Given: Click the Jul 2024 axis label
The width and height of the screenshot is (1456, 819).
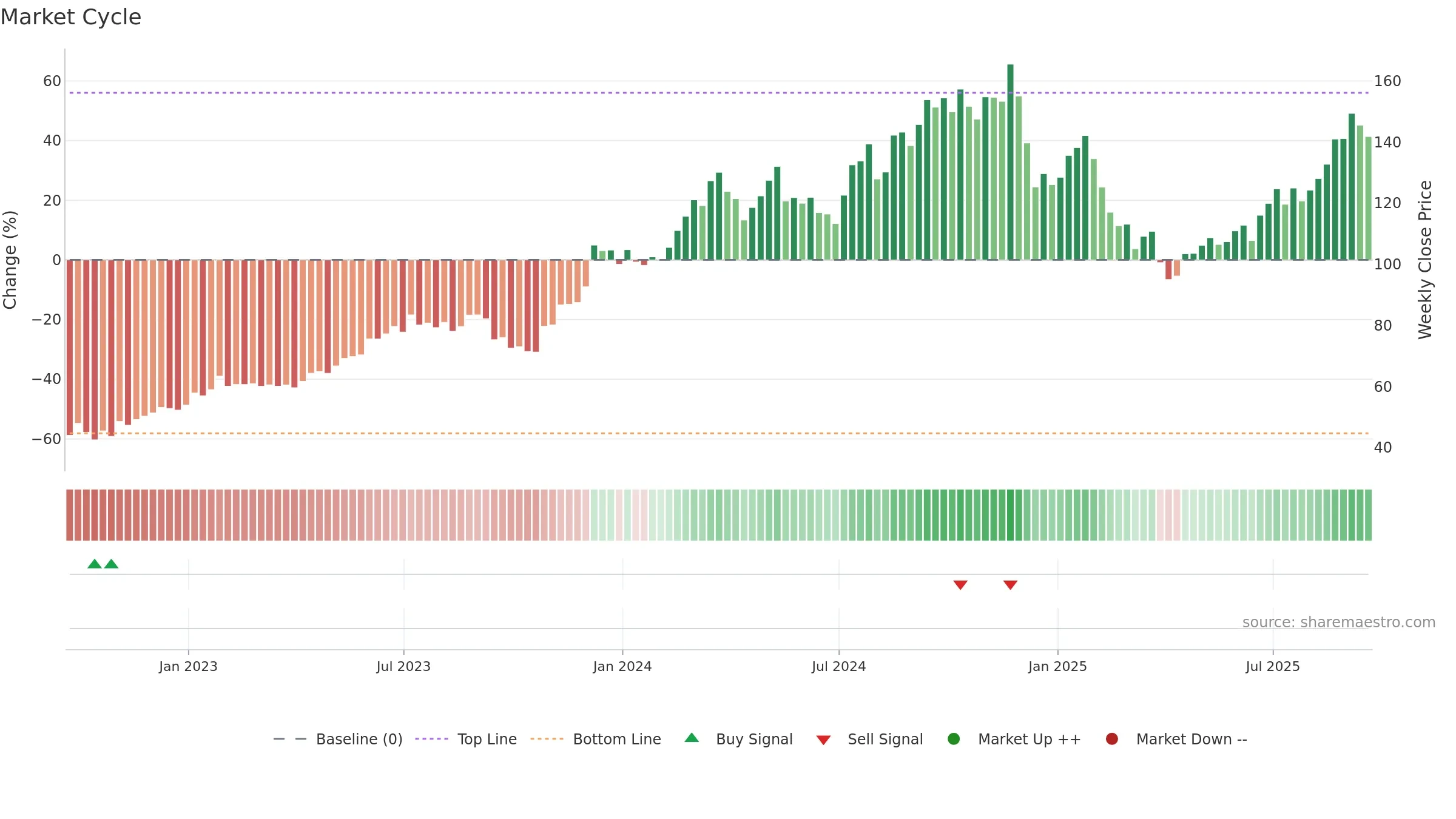Looking at the screenshot, I should pyautogui.click(x=839, y=667).
